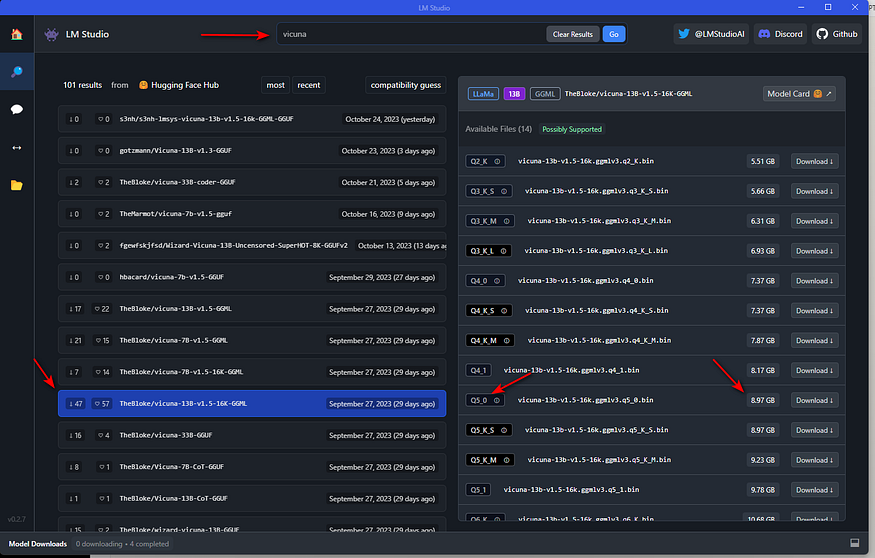Download the q3_K_M.bin file
The image size is (875, 558).
[x=814, y=221]
